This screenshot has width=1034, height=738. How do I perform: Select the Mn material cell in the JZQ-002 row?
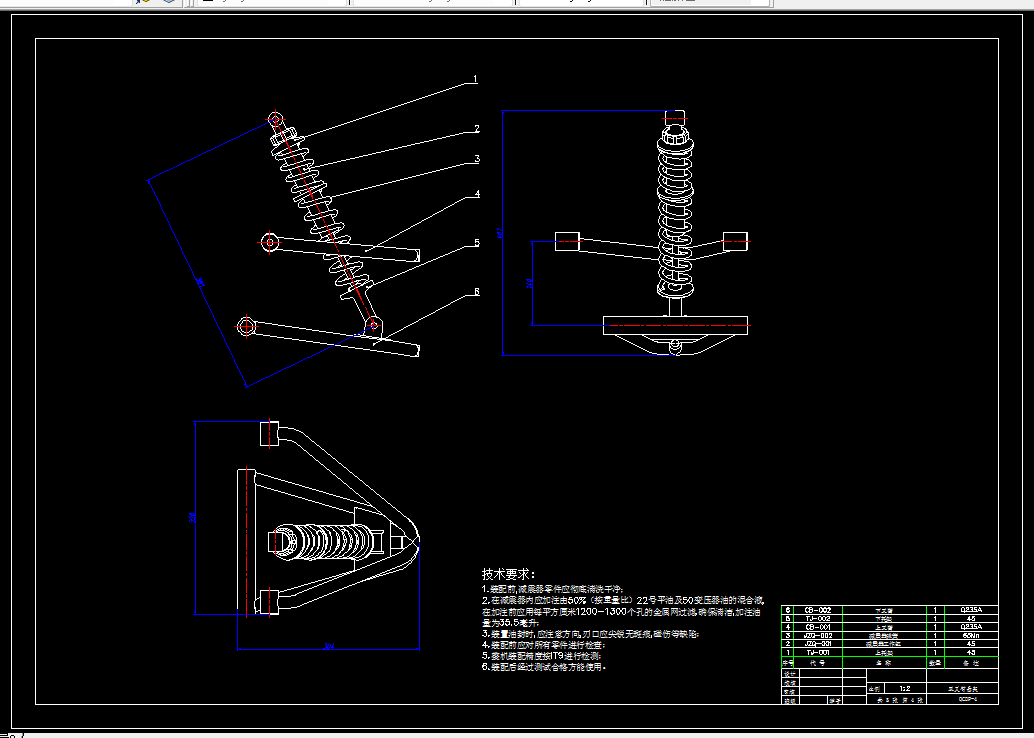click(971, 635)
